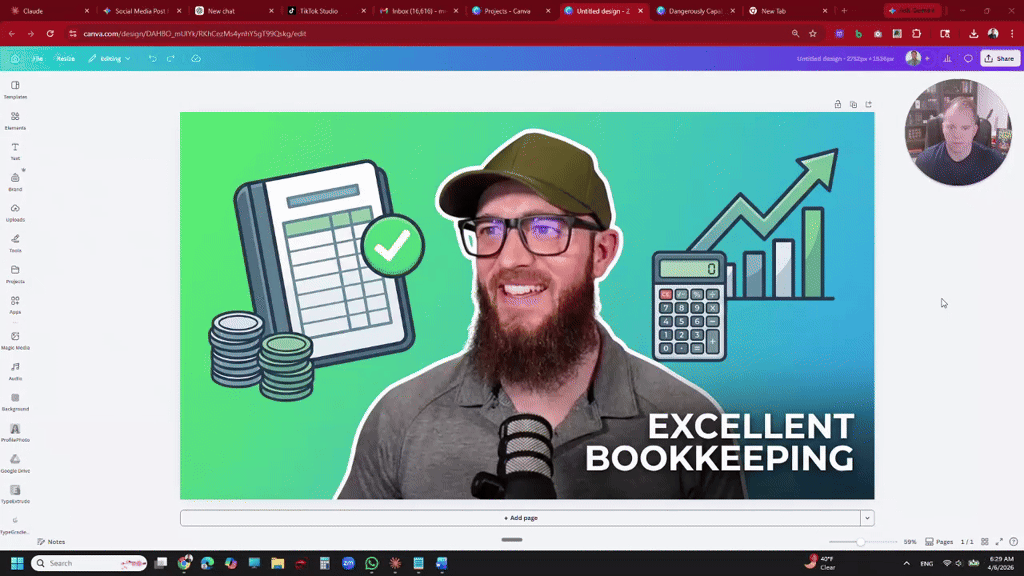Go to the Canva home page
Image resolution: width=1024 pixels, height=576 pixels.
tap(15, 58)
